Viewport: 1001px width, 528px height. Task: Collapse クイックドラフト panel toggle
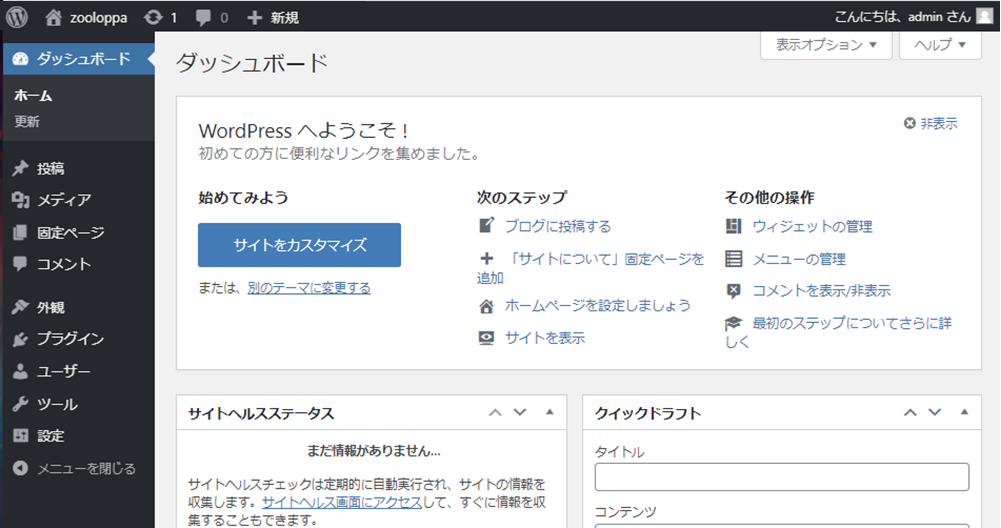tap(965, 412)
